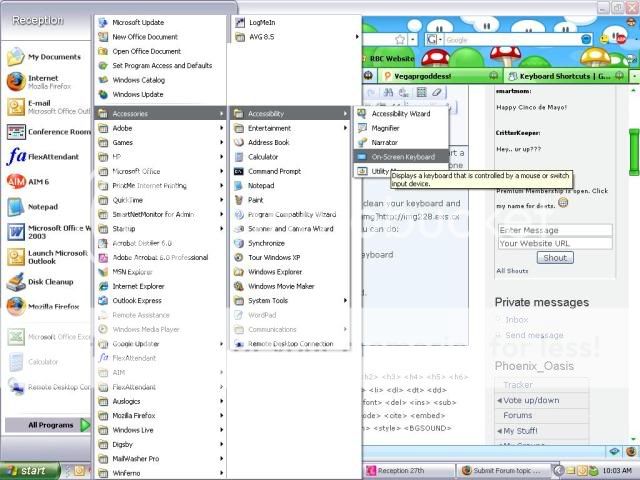This screenshot has height=480, width=640.
Task: Open Scanner and Camera Wizard
Action: pos(290,229)
